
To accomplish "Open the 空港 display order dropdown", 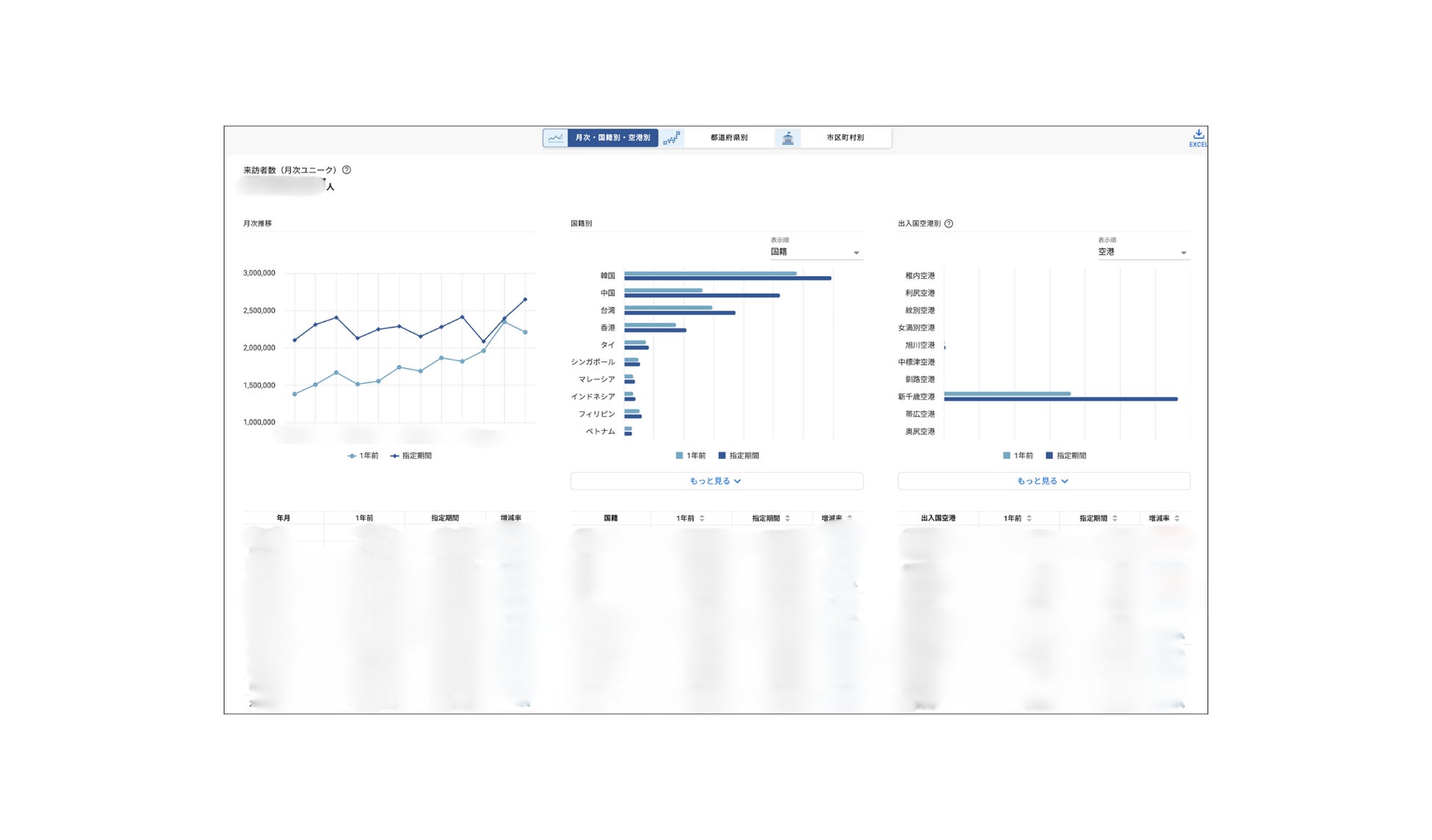I will (1143, 252).
